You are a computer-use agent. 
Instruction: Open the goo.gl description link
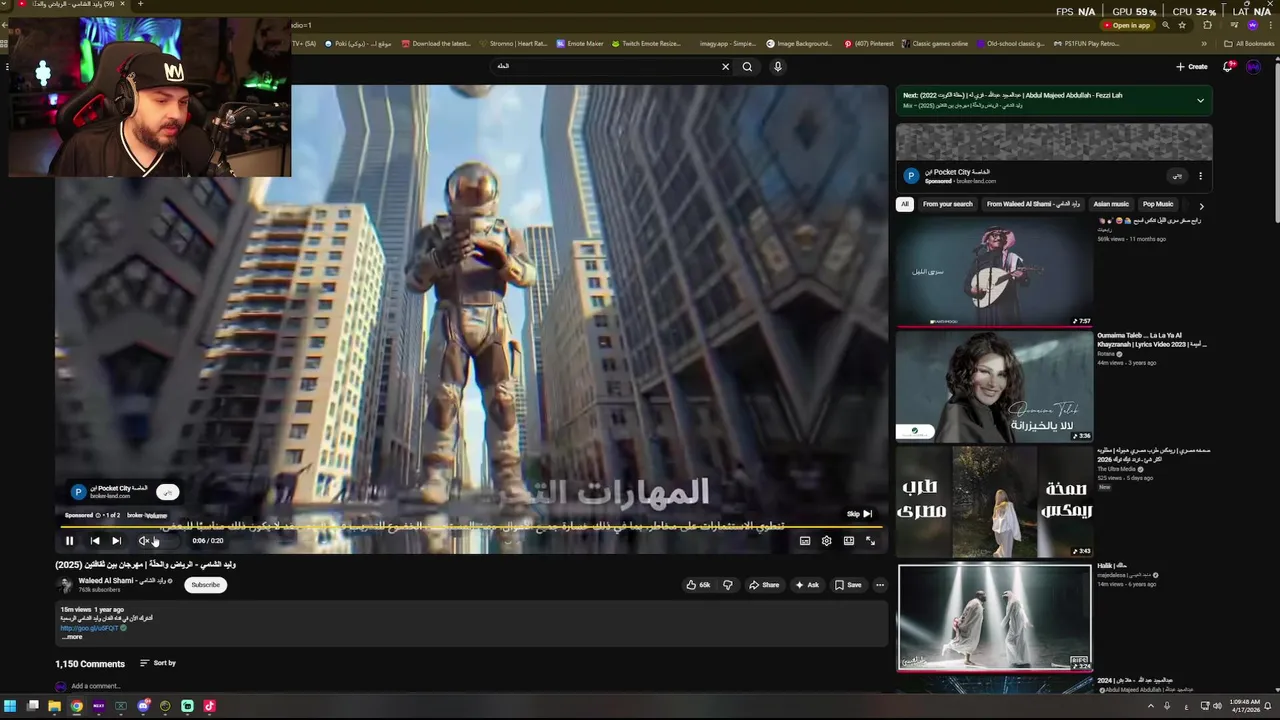89,628
